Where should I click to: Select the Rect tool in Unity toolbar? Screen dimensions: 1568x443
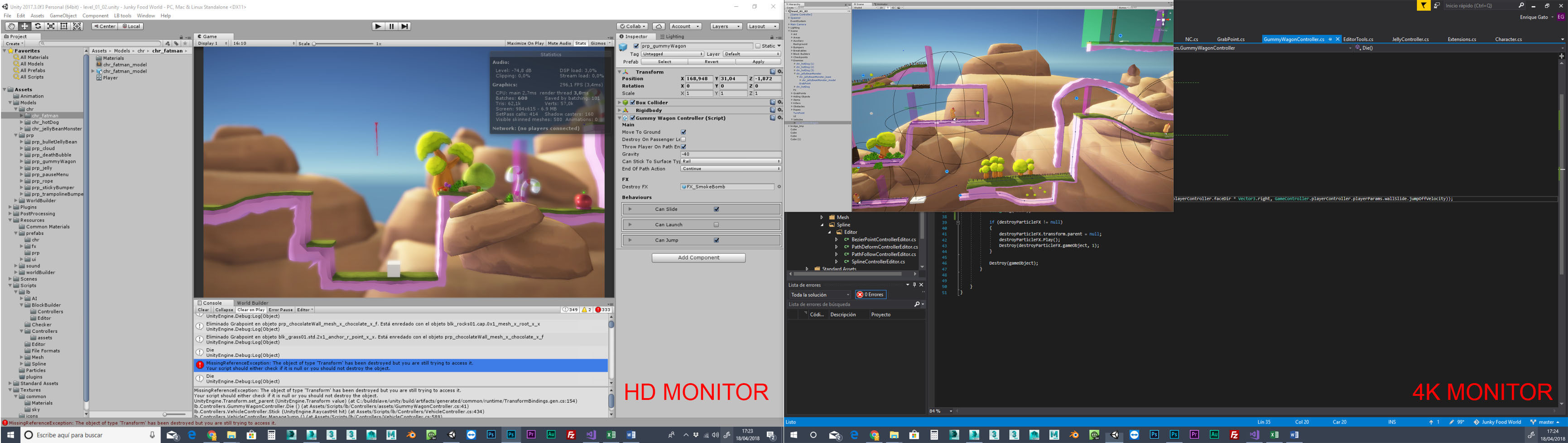[x=64, y=26]
